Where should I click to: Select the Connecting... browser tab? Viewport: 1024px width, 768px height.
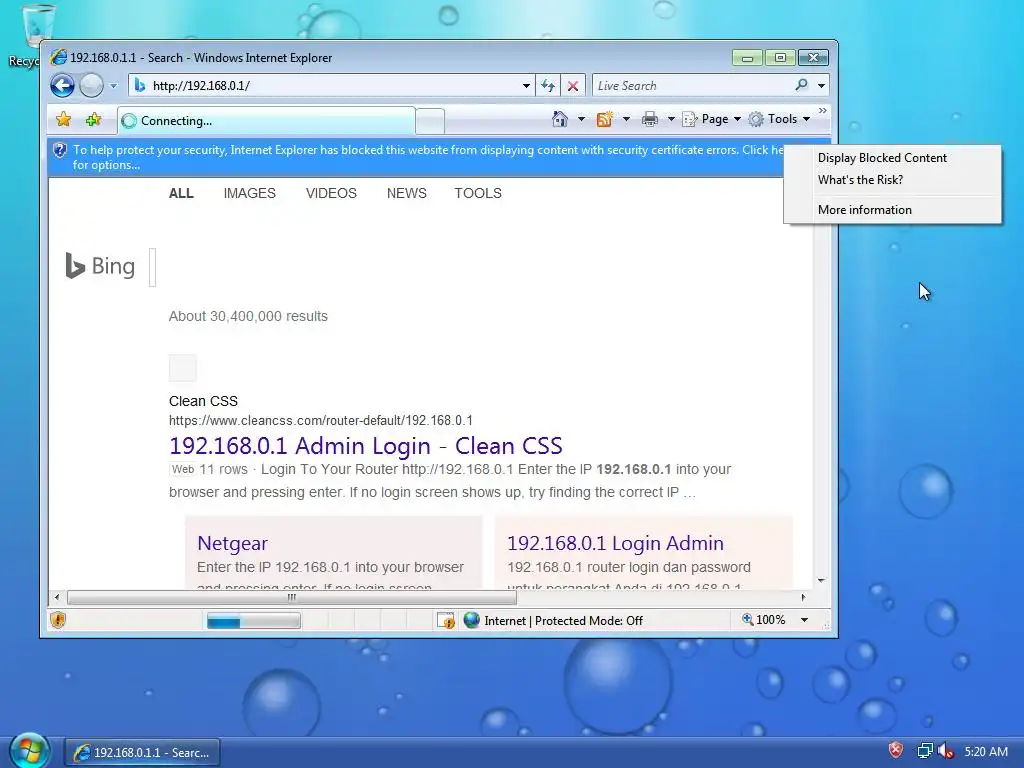coord(266,120)
